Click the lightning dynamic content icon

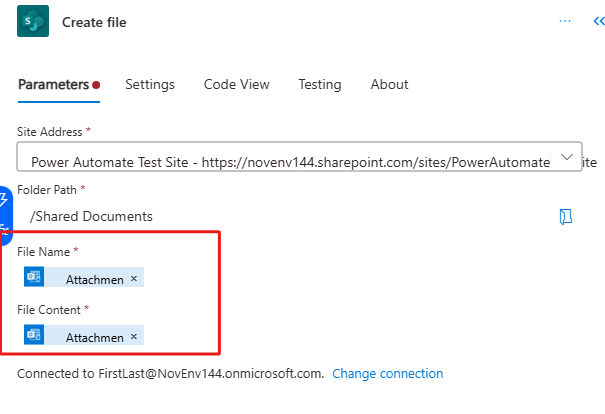pyautogui.click(x=5, y=200)
